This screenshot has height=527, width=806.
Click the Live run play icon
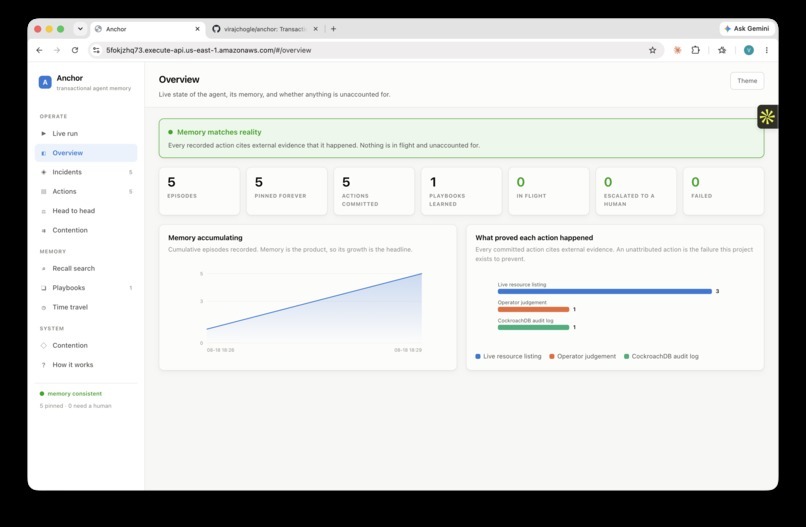pos(43,133)
